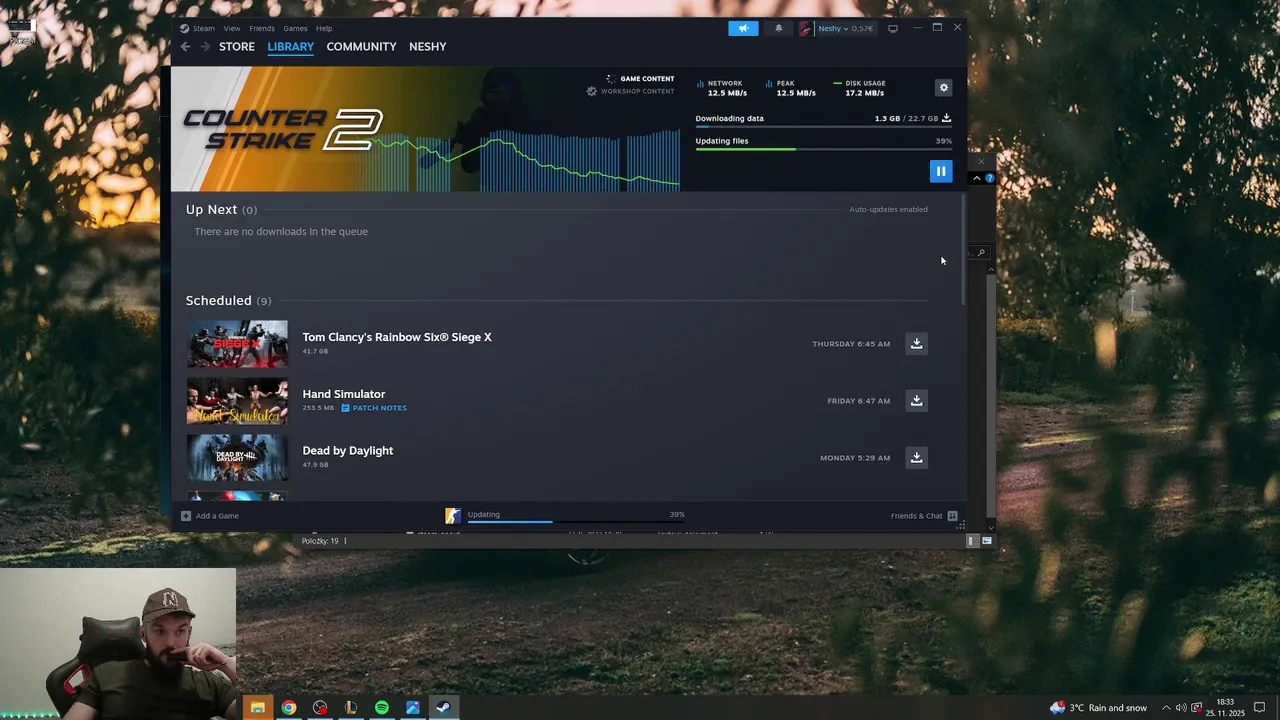Click the help question mark in the Explorer window

tap(989, 178)
